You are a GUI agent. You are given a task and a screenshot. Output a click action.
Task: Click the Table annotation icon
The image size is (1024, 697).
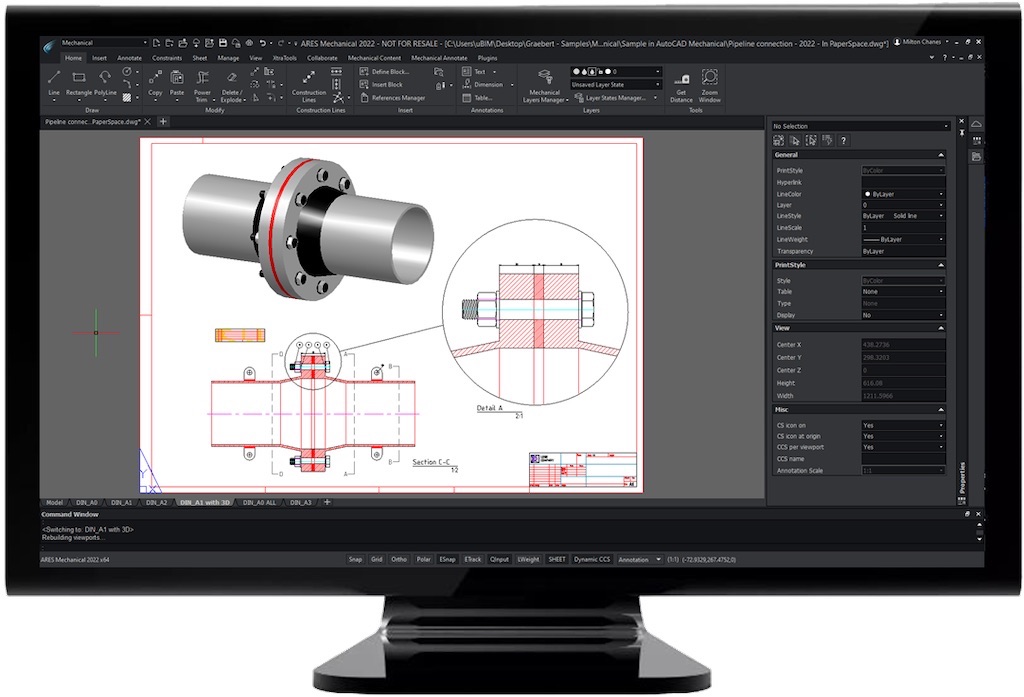click(x=466, y=98)
